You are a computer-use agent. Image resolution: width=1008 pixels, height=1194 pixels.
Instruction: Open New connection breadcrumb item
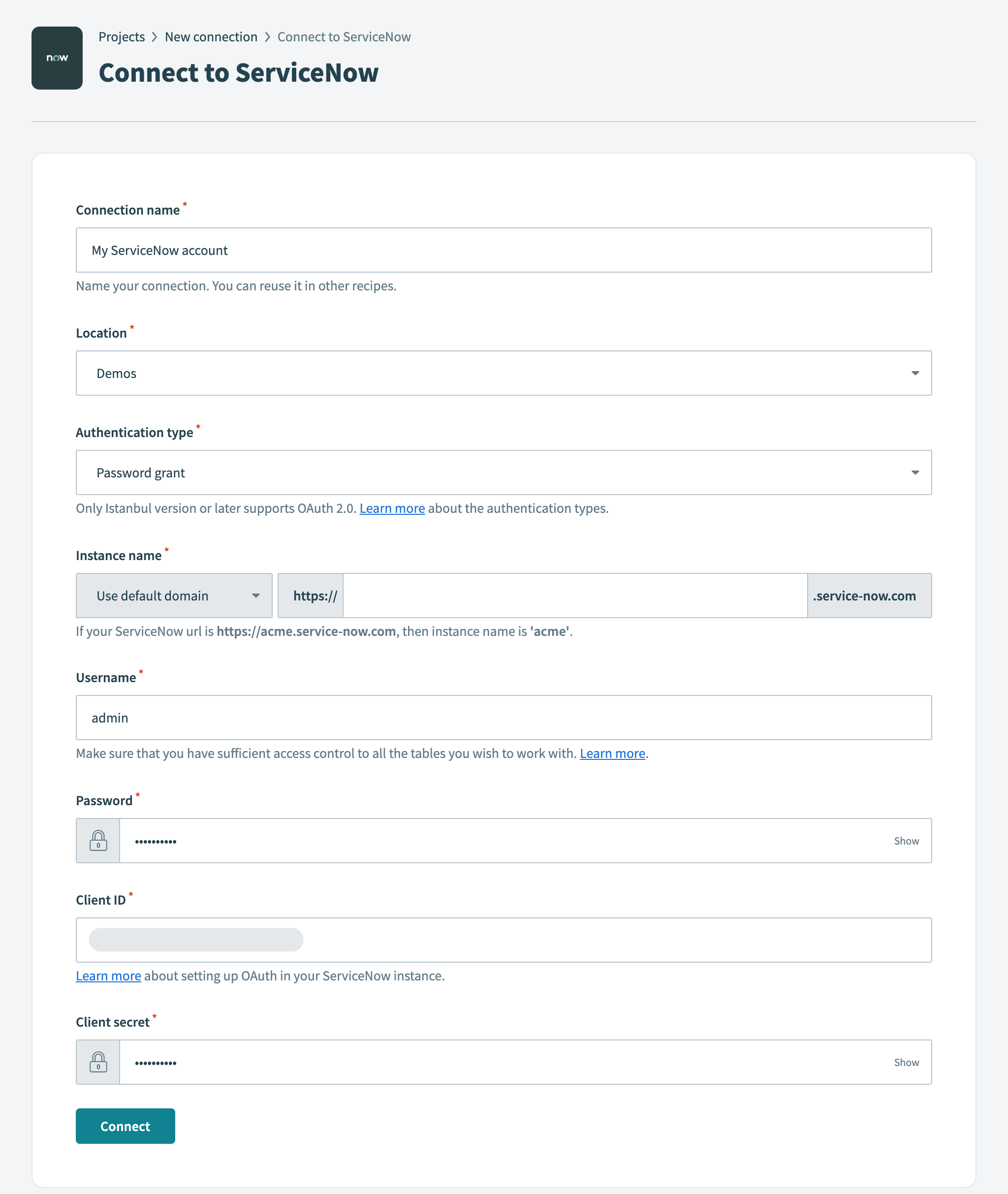click(x=211, y=36)
